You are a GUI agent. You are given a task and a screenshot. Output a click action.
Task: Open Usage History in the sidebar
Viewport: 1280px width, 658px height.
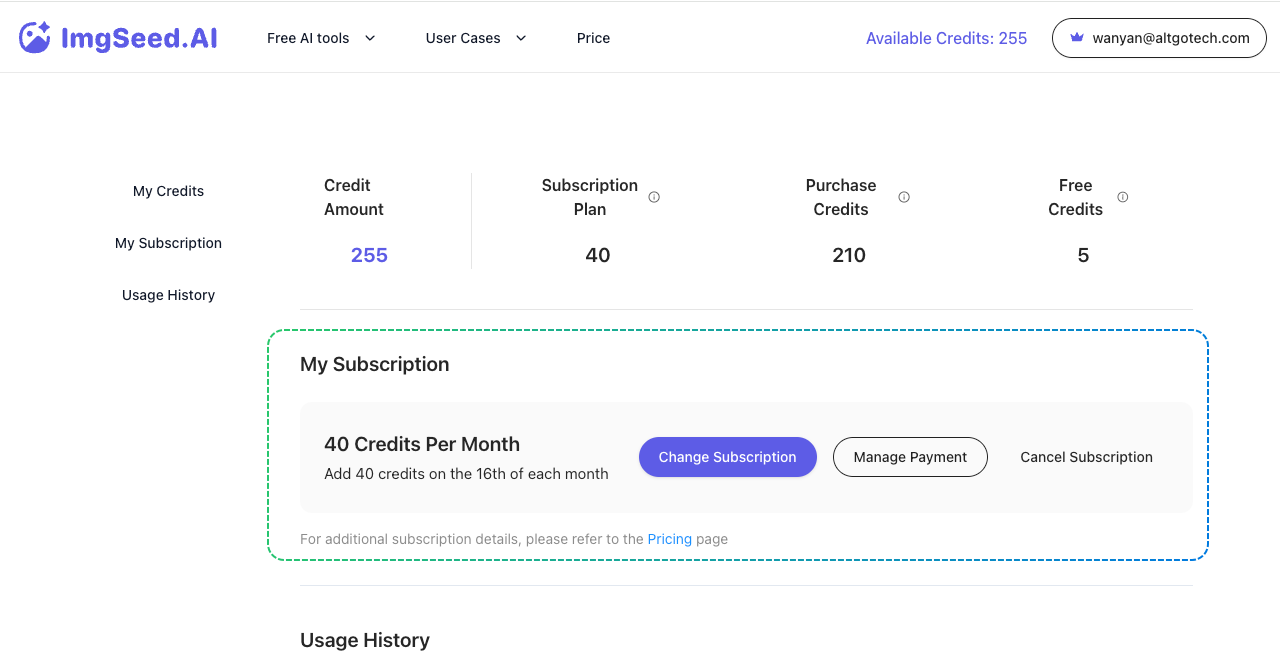[x=168, y=295]
